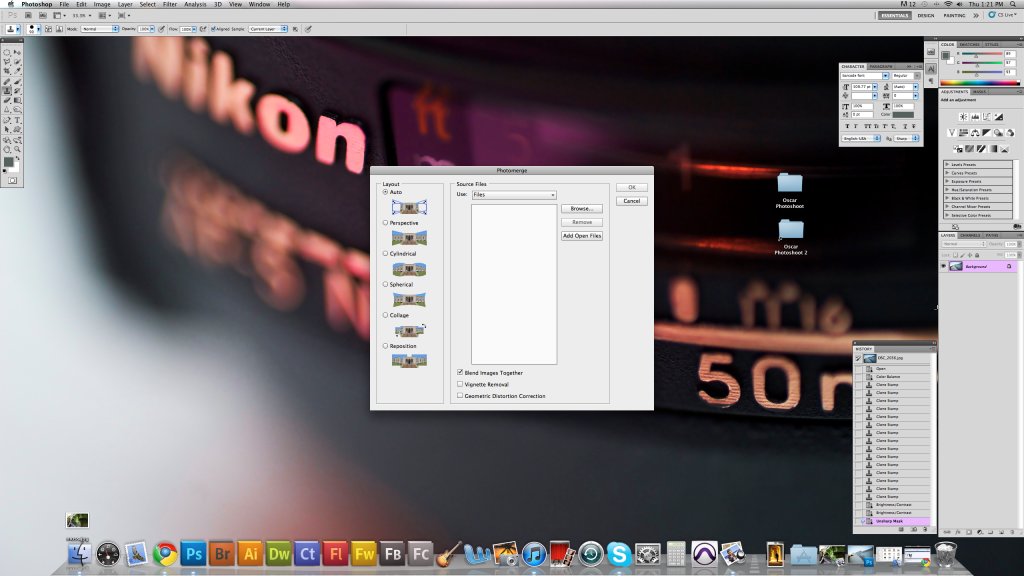Open the Oscar Photoshoot 2 desktop folder
Viewport: 1024px width, 576px height.
[x=791, y=236]
